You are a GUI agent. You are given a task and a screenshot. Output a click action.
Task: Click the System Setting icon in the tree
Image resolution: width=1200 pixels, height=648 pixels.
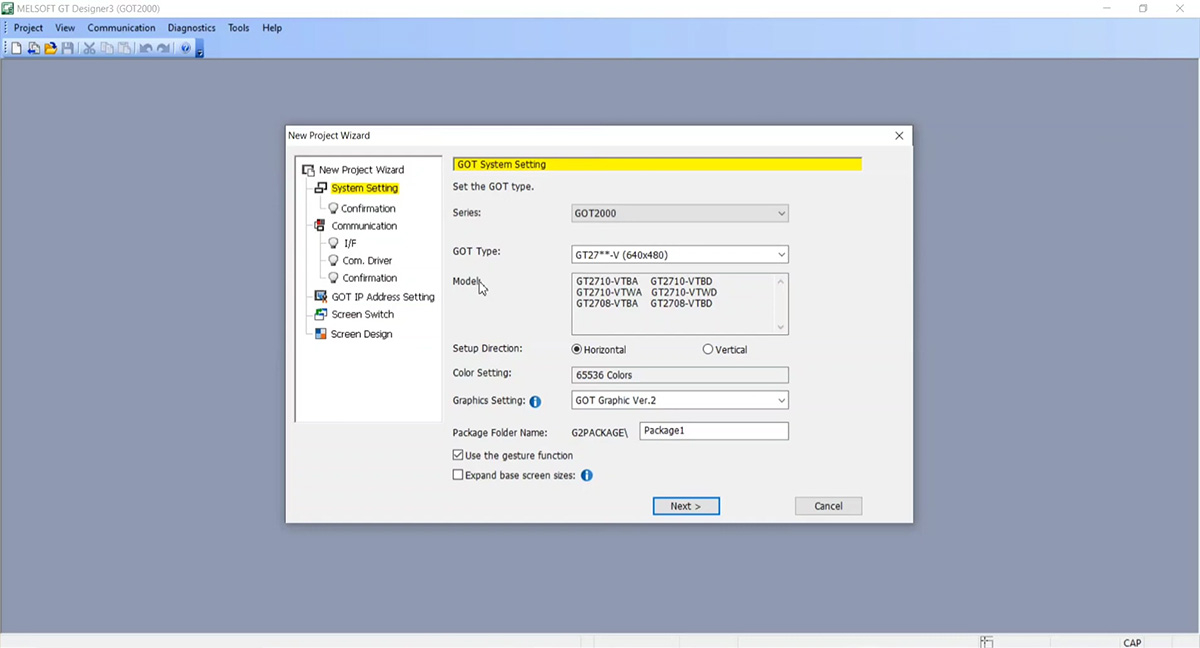coord(321,188)
